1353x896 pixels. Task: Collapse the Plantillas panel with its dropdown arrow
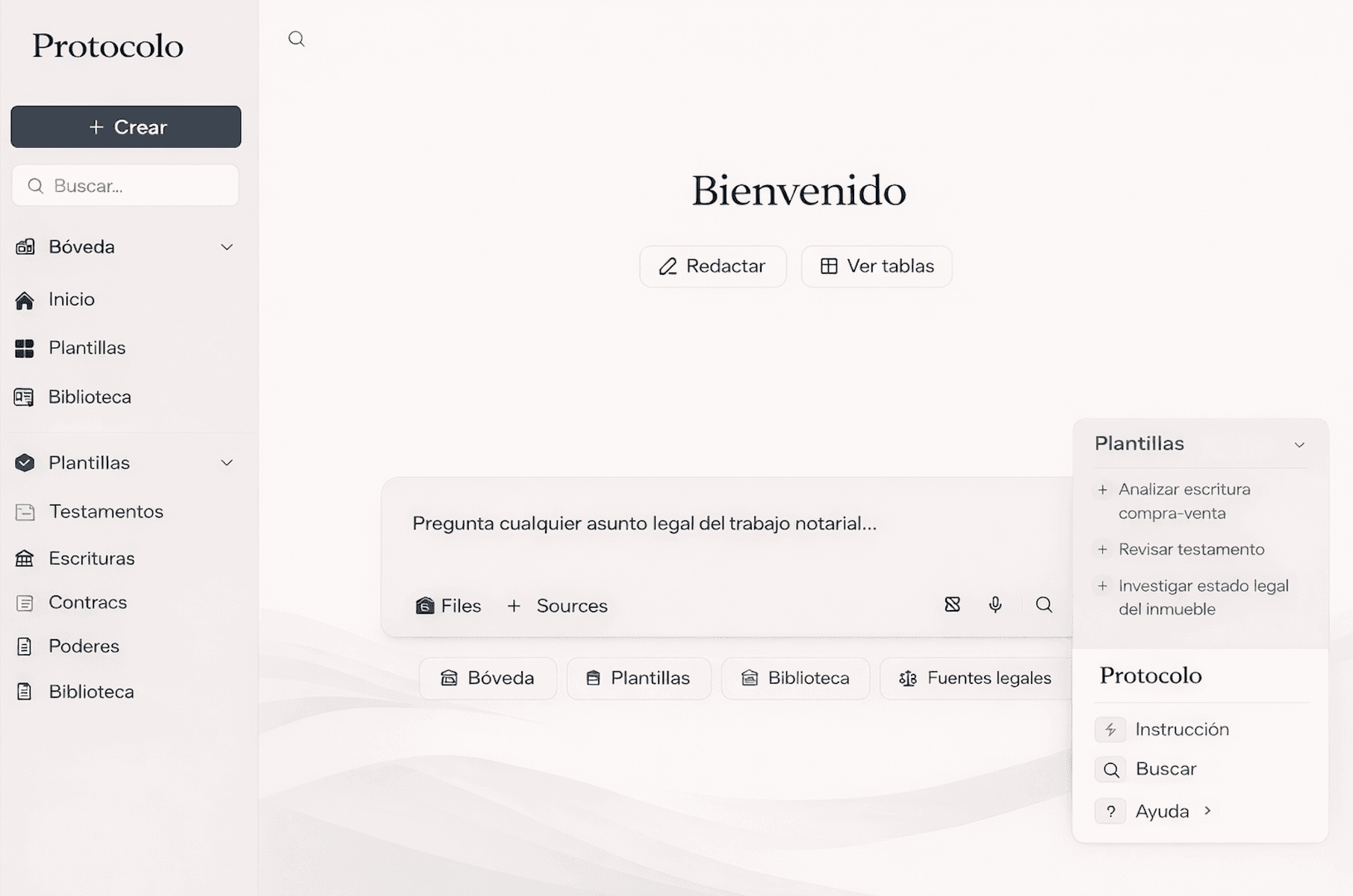(x=1300, y=444)
